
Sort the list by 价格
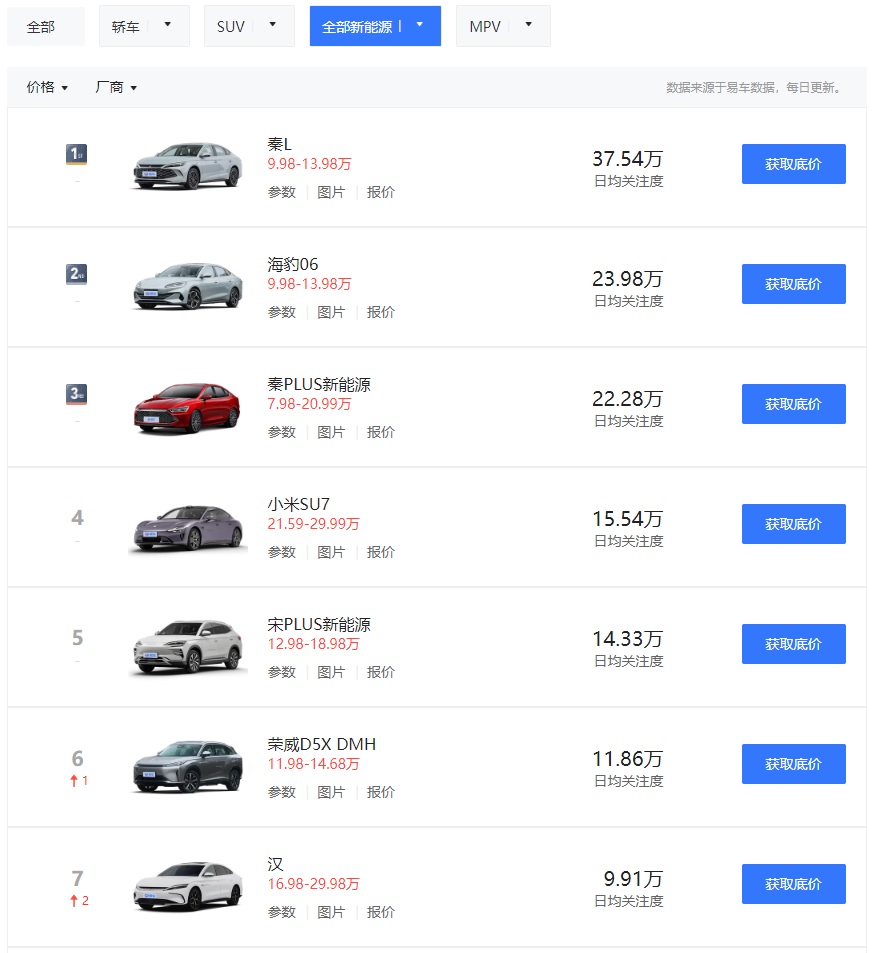[47, 87]
